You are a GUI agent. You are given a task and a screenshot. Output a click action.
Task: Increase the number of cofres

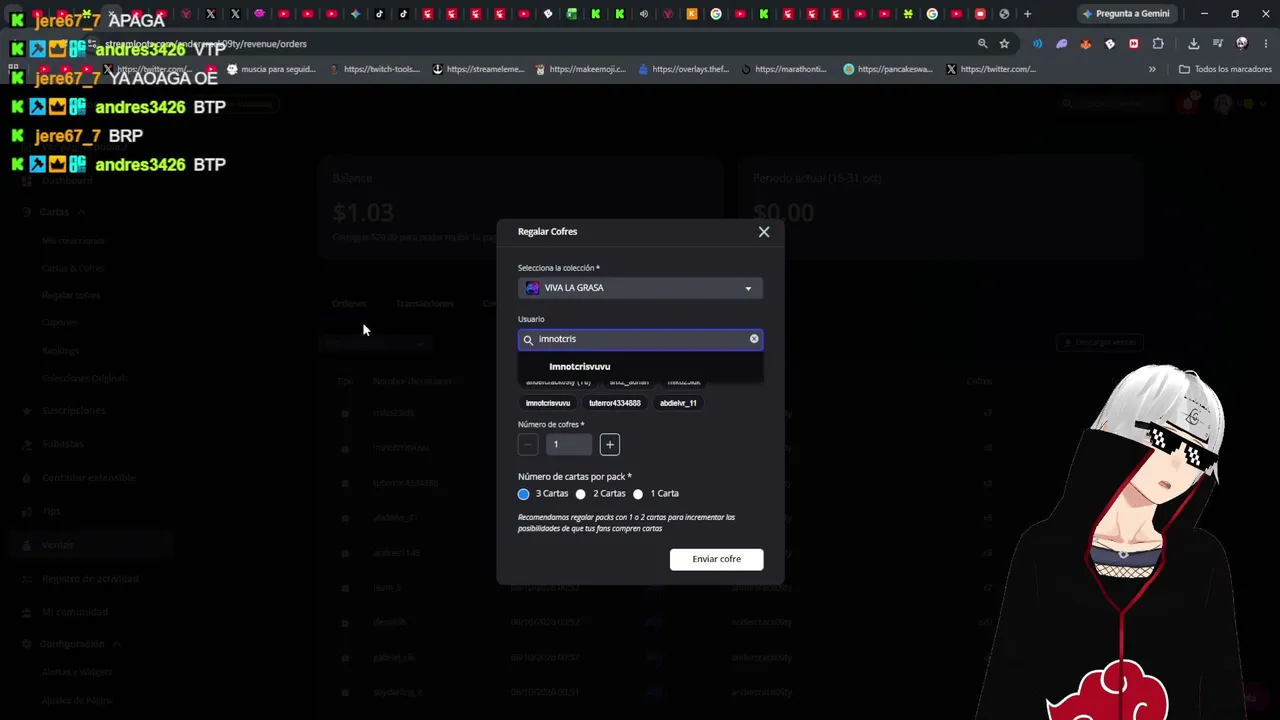tap(610, 445)
